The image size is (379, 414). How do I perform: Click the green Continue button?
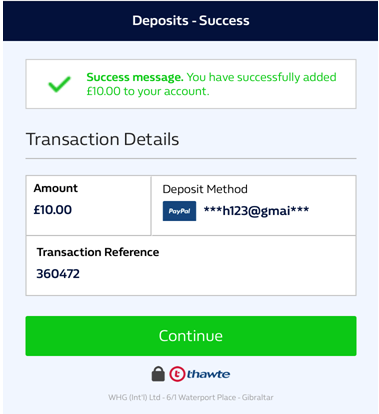click(x=191, y=336)
